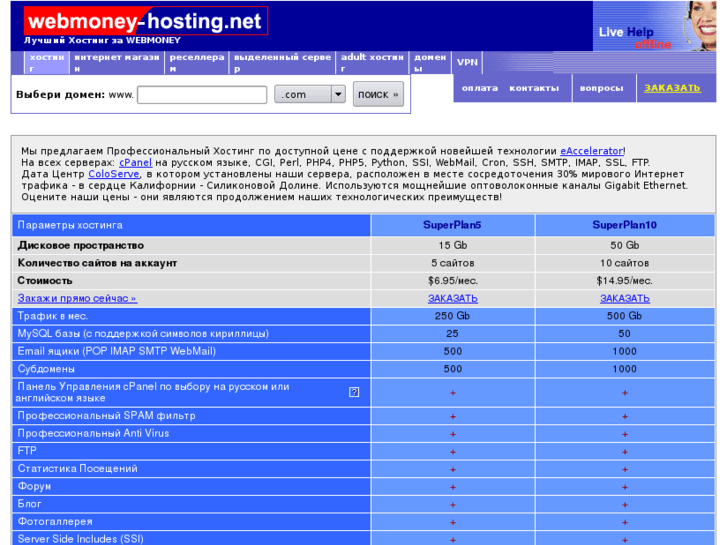Open the выделенный сервер tab

[282, 63]
